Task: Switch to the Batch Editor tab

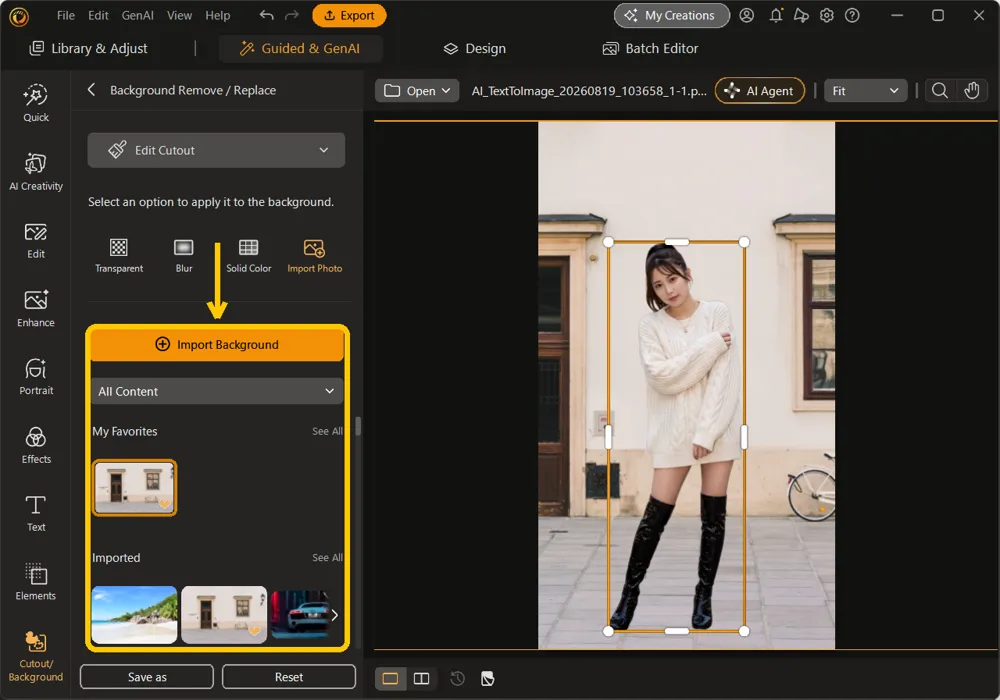Action: (x=651, y=48)
